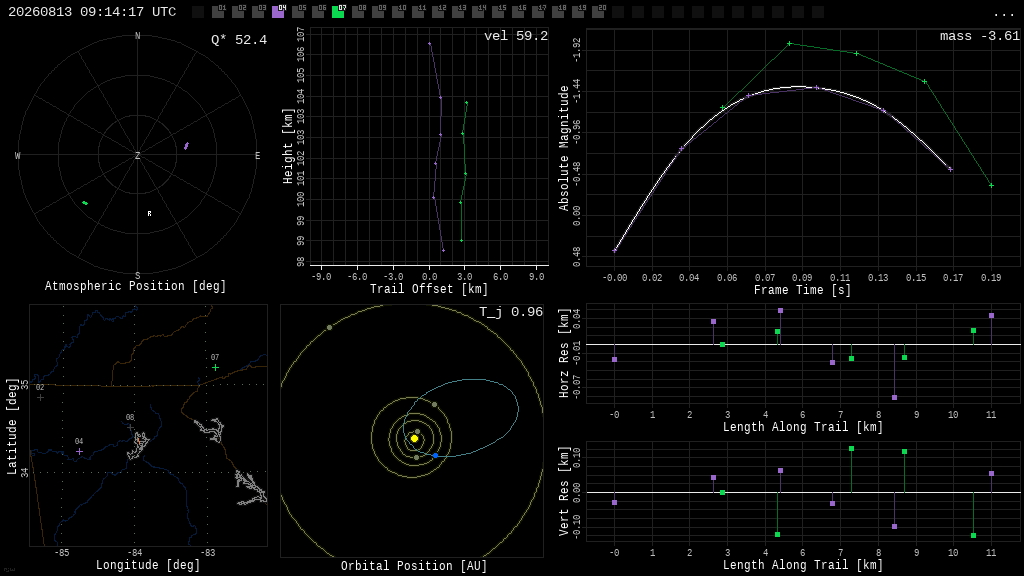Image resolution: width=1024 pixels, height=576 pixels.
Task: Click the Absolute Magnitude axis label
Action: coord(564,148)
